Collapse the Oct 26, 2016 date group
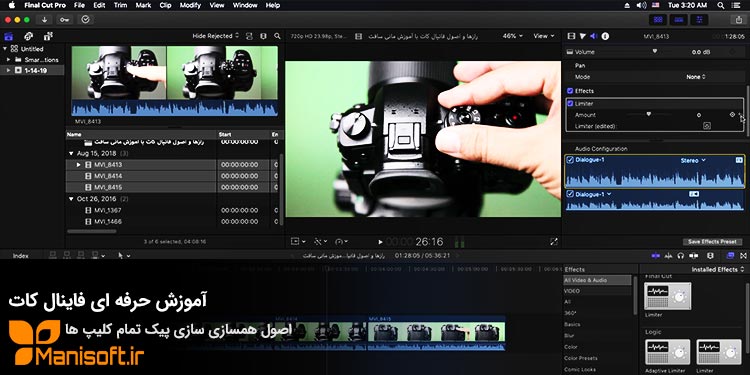Viewport: 750px width, 375px height. tap(71, 199)
